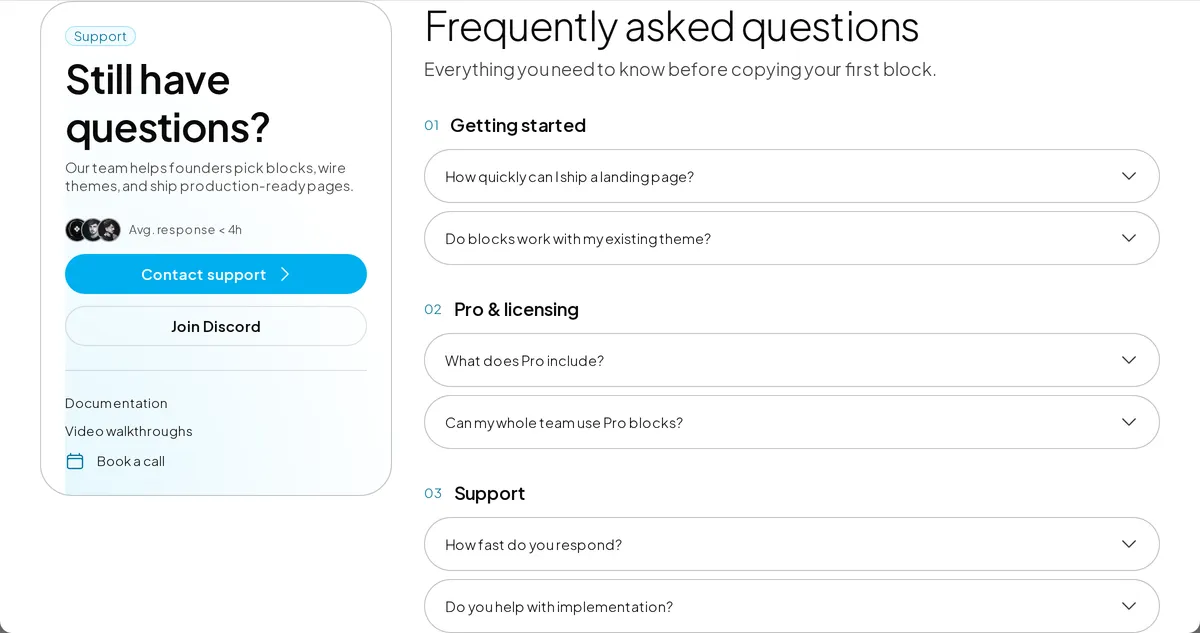Click the Contact support button
1200x633 pixels.
(x=216, y=274)
